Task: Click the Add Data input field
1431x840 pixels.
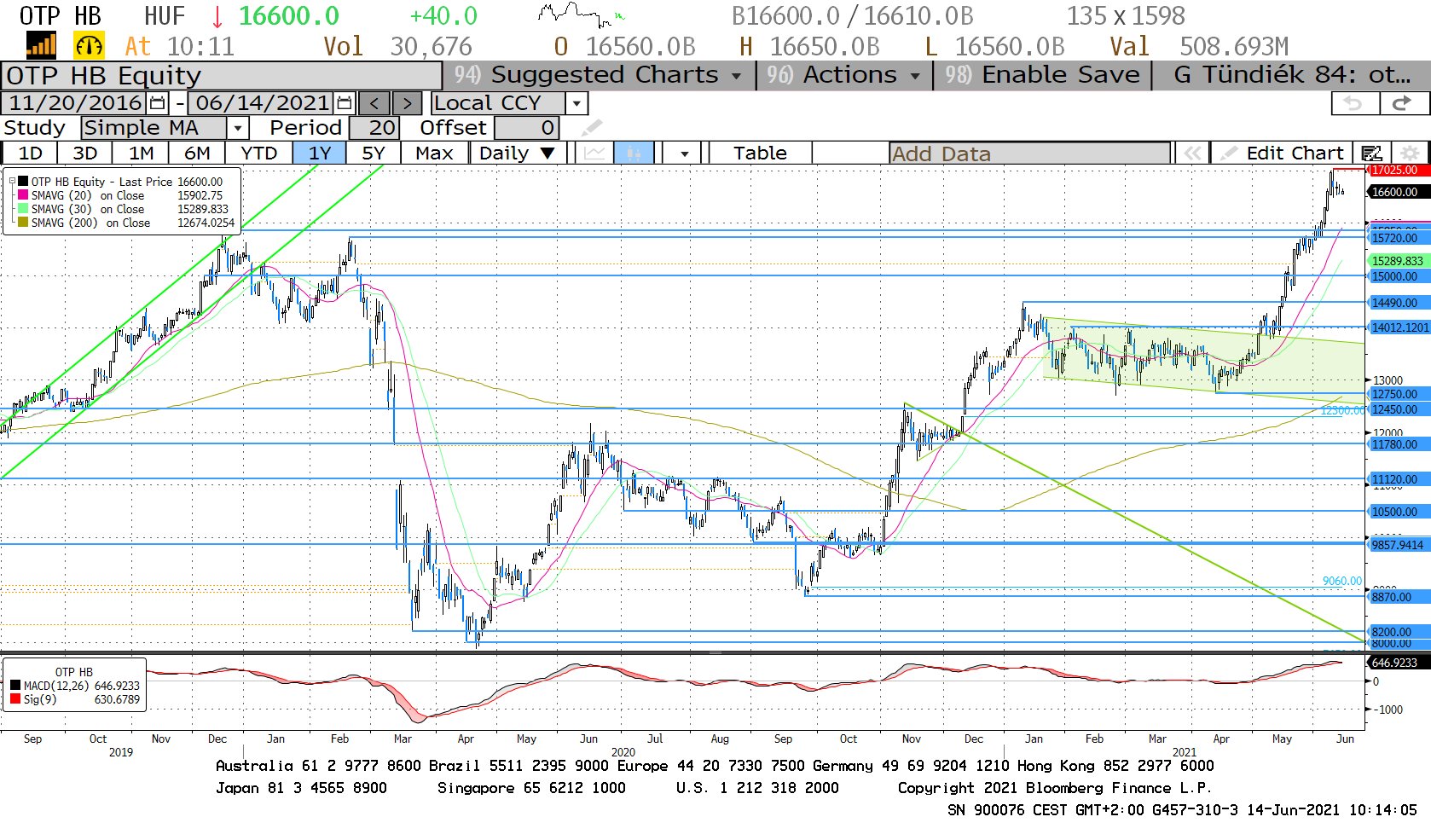Action: pos(1029,154)
